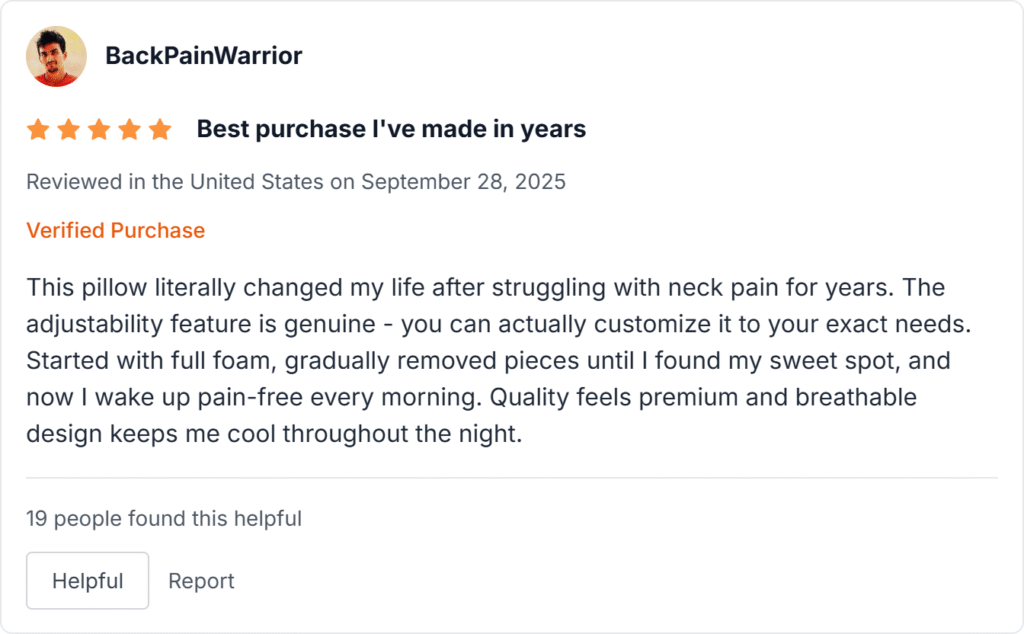Click the Helpful button
The height and width of the screenshot is (634, 1024).
coord(87,580)
